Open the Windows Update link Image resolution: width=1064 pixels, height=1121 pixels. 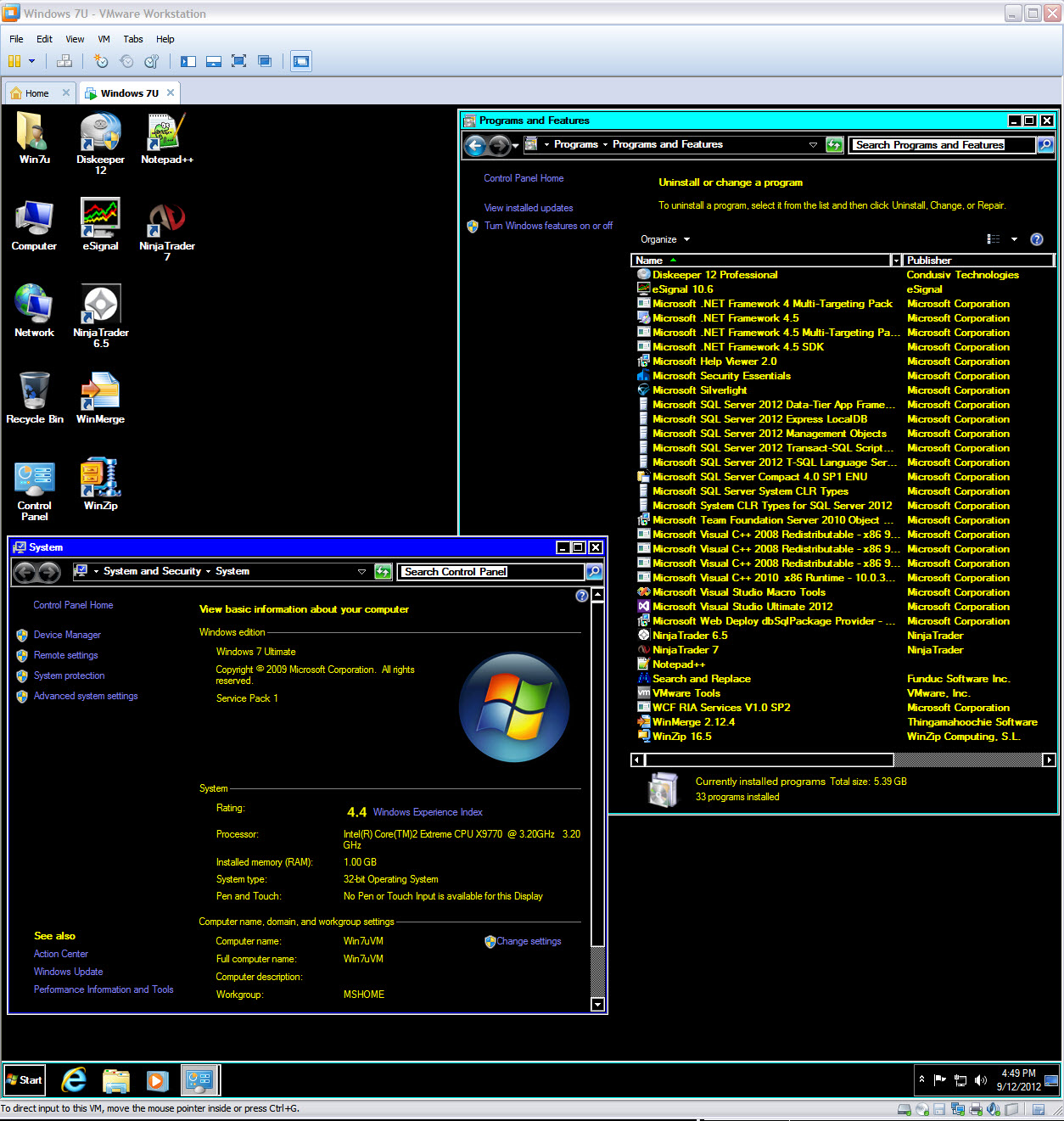click(x=68, y=972)
